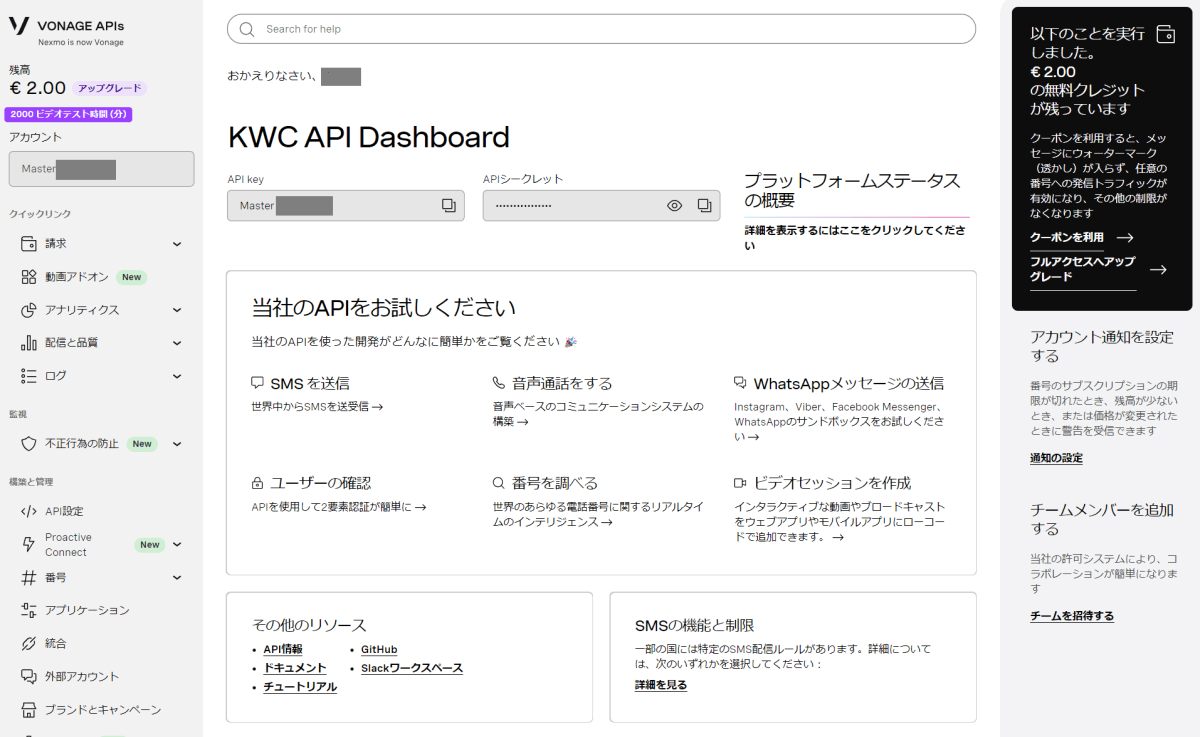Expand the 番号 menu chevron

[x=177, y=577]
